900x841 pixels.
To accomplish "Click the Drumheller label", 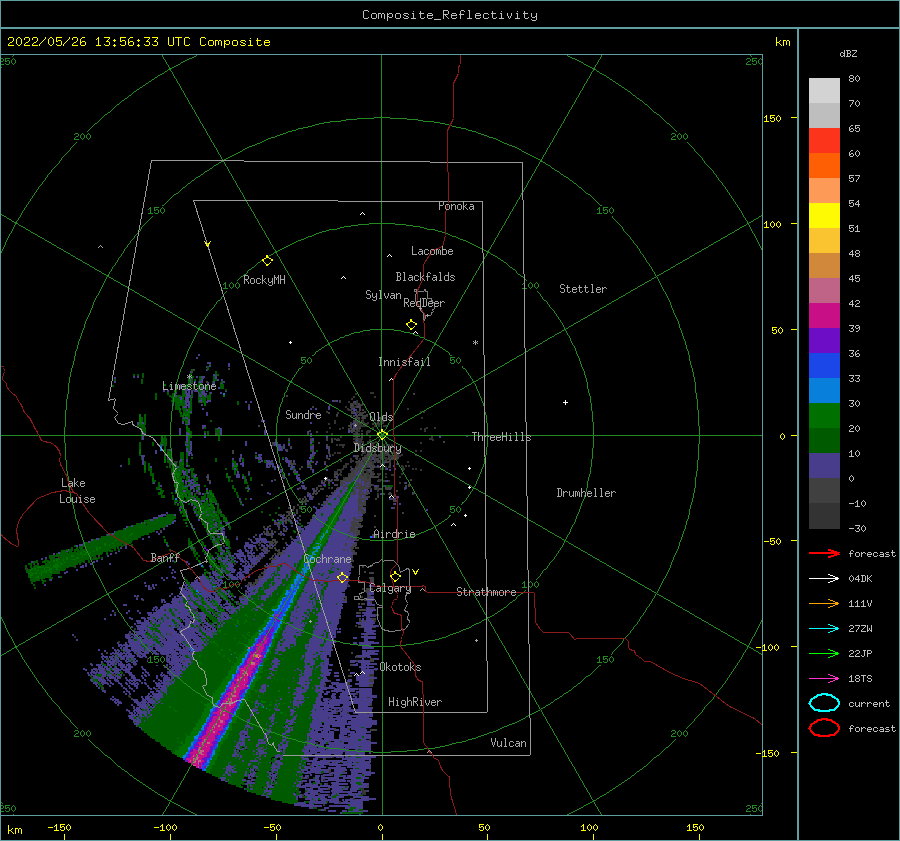I will (x=586, y=493).
